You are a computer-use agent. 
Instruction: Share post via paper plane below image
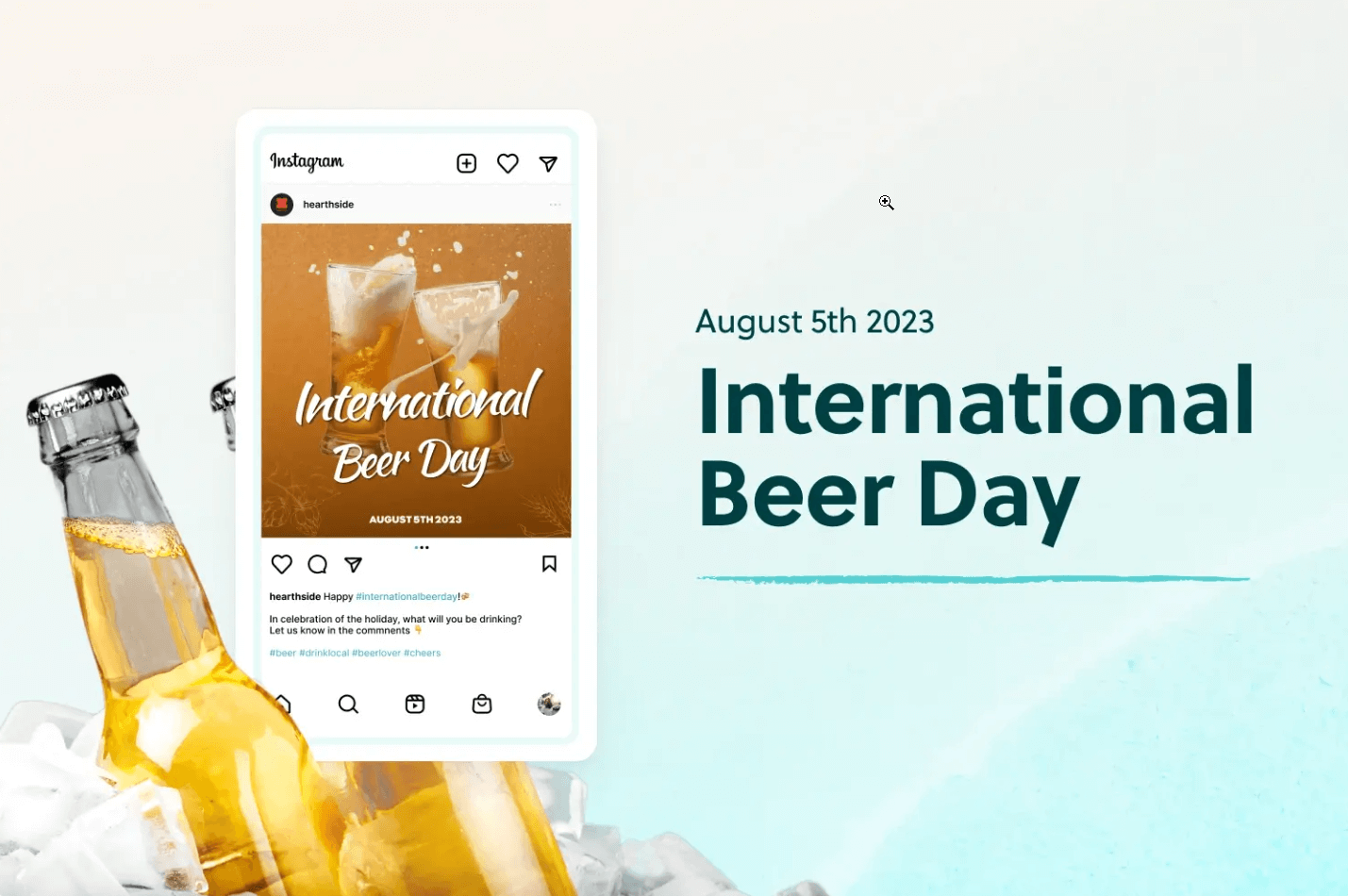tap(354, 564)
